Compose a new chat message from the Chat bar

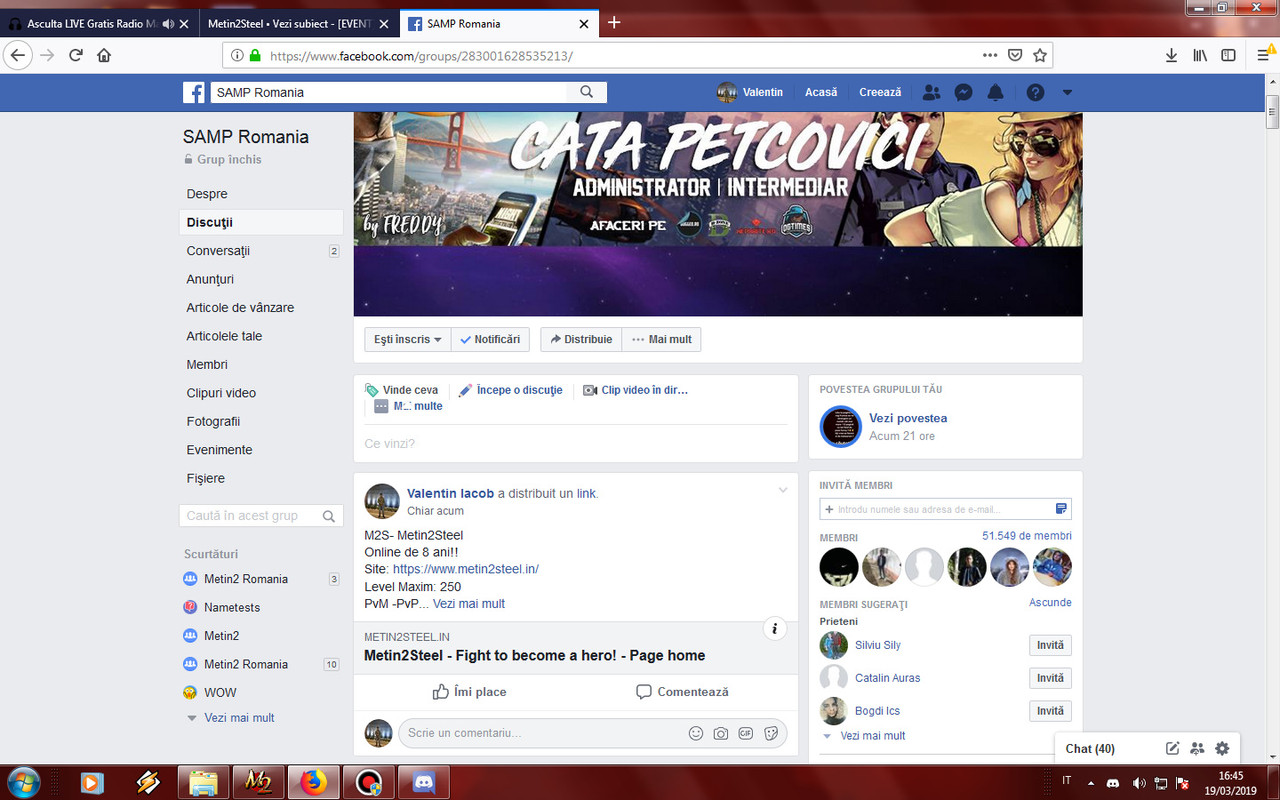[x=1172, y=748]
